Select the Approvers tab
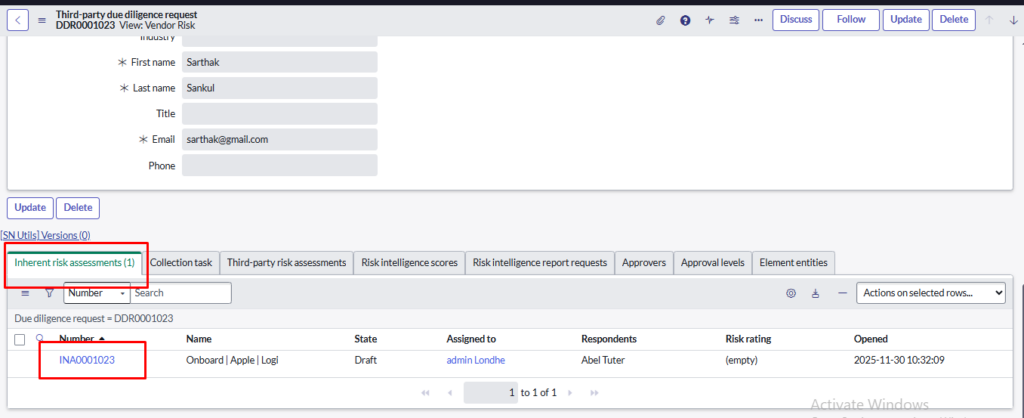Viewport: 1024px width, 418px height. [644, 263]
